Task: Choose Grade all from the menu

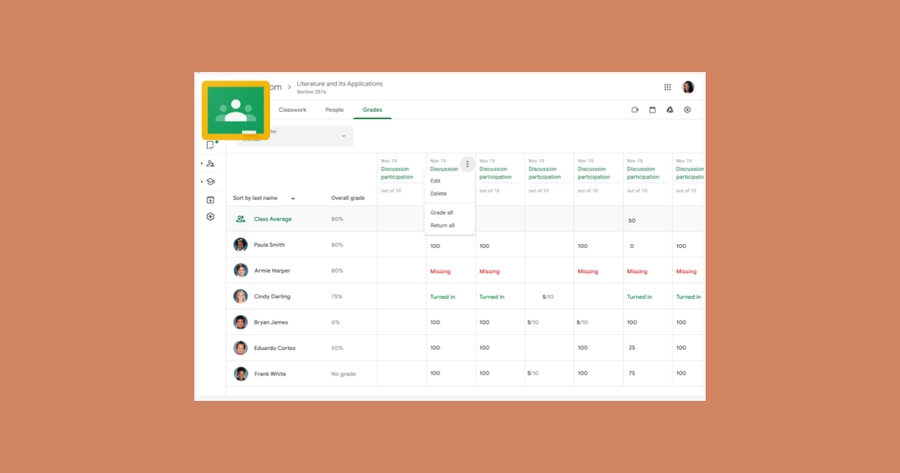Action: pyautogui.click(x=442, y=212)
